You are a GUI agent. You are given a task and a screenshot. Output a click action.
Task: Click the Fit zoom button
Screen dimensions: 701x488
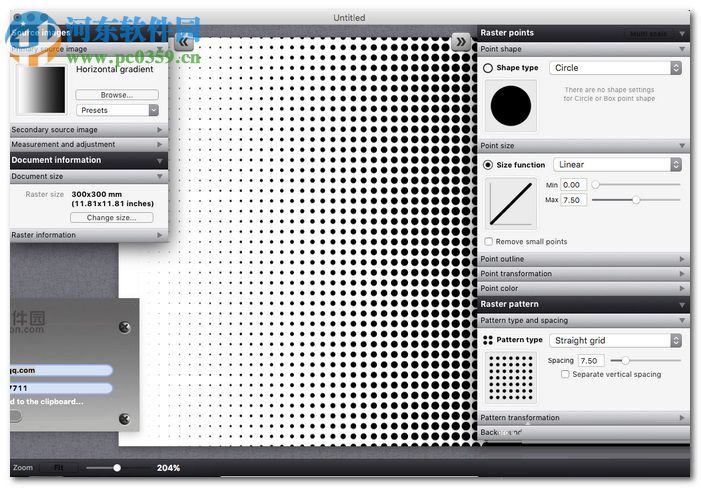tap(58, 468)
